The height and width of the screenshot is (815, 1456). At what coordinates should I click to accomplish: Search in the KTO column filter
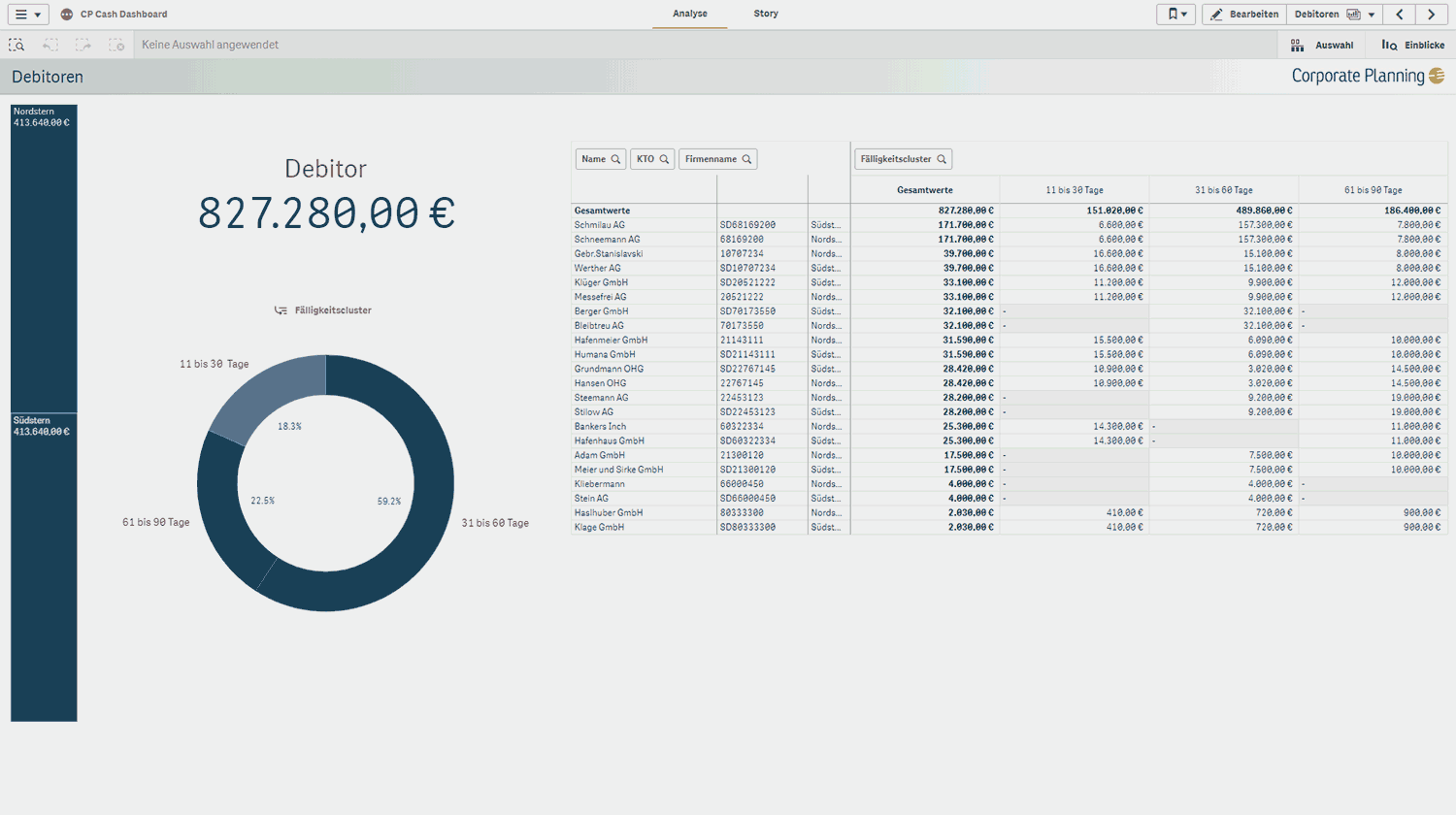(x=652, y=159)
